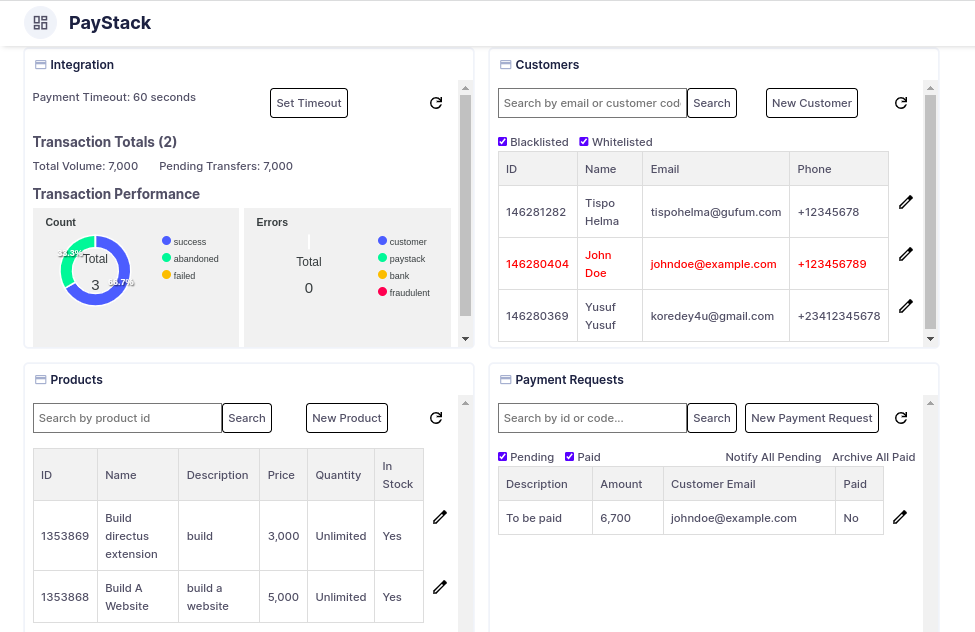
Task: Click the Customer Email column header
Action: point(749,484)
